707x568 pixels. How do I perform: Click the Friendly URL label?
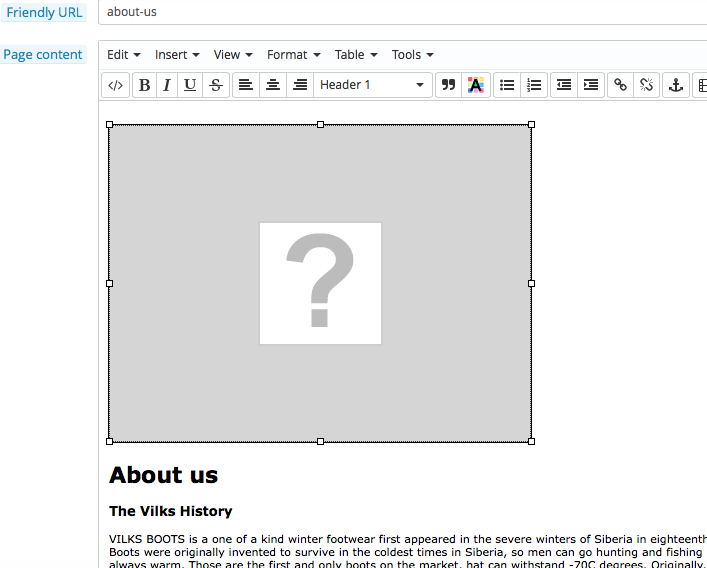point(44,12)
